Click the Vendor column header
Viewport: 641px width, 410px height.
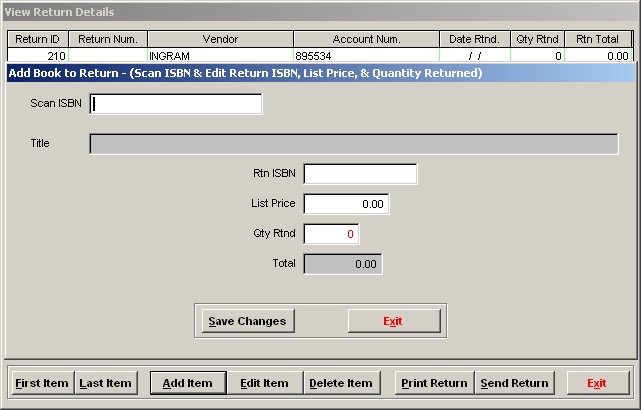pos(221,39)
